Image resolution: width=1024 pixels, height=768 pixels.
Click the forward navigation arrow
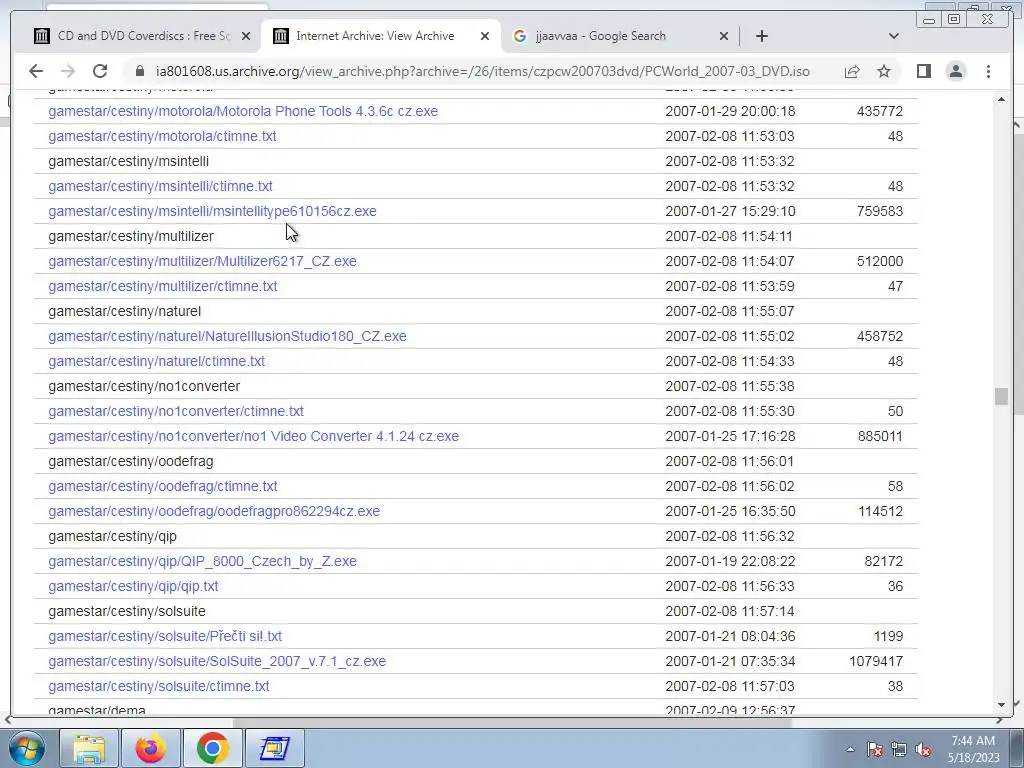[67, 71]
